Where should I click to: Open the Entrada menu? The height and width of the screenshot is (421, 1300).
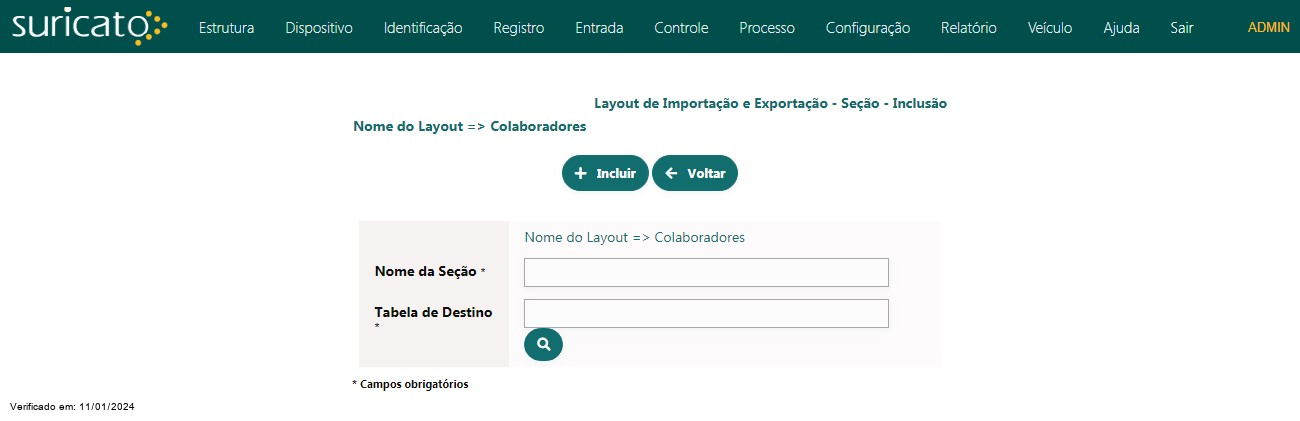click(x=599, y=28)
